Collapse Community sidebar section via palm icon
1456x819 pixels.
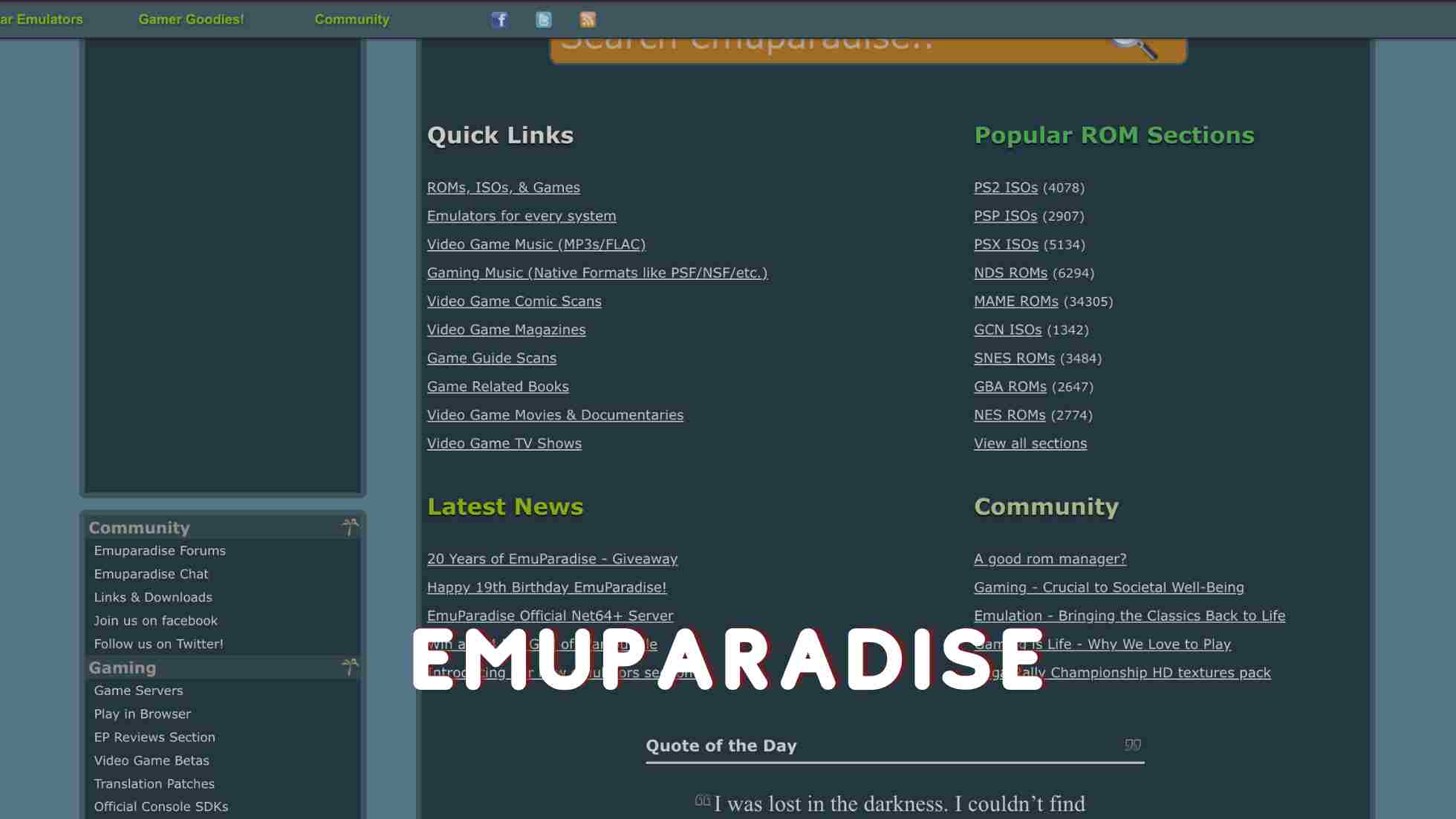coord(350,527)
